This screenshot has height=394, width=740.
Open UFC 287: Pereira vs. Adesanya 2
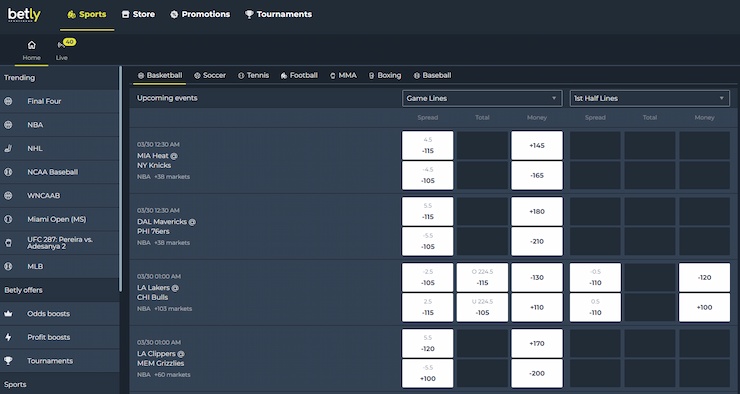(59, 243)
